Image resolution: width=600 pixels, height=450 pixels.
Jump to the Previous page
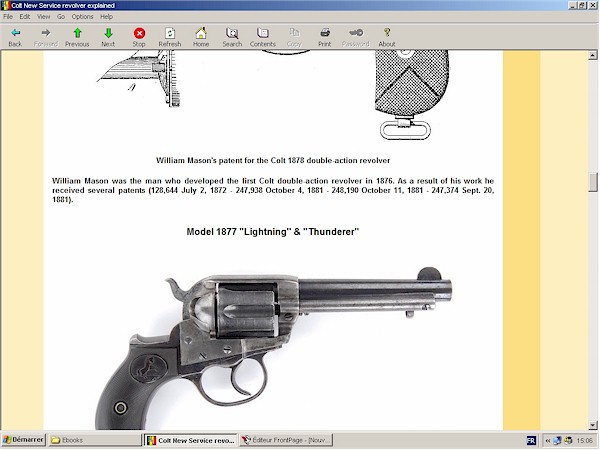coord(77,37)
